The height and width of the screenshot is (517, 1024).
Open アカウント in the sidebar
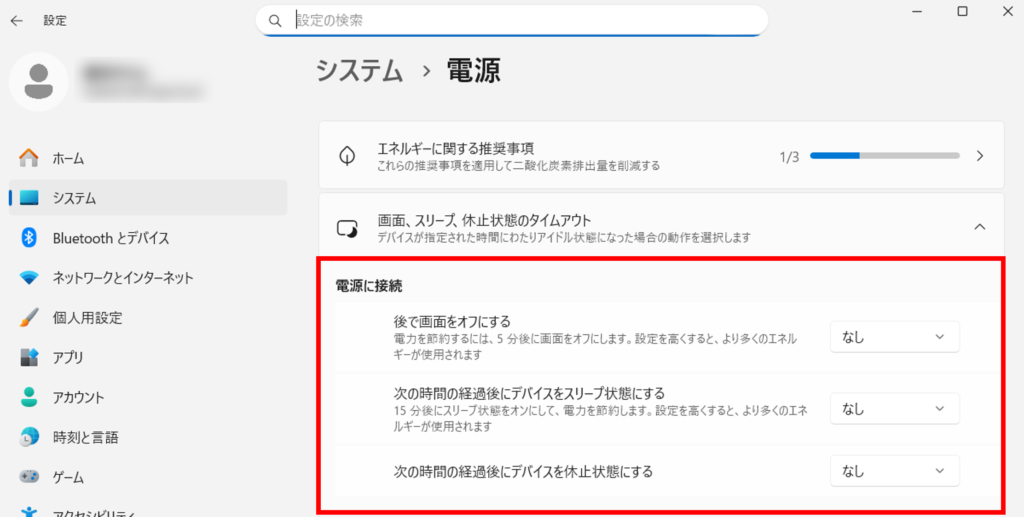click(78, 397)
